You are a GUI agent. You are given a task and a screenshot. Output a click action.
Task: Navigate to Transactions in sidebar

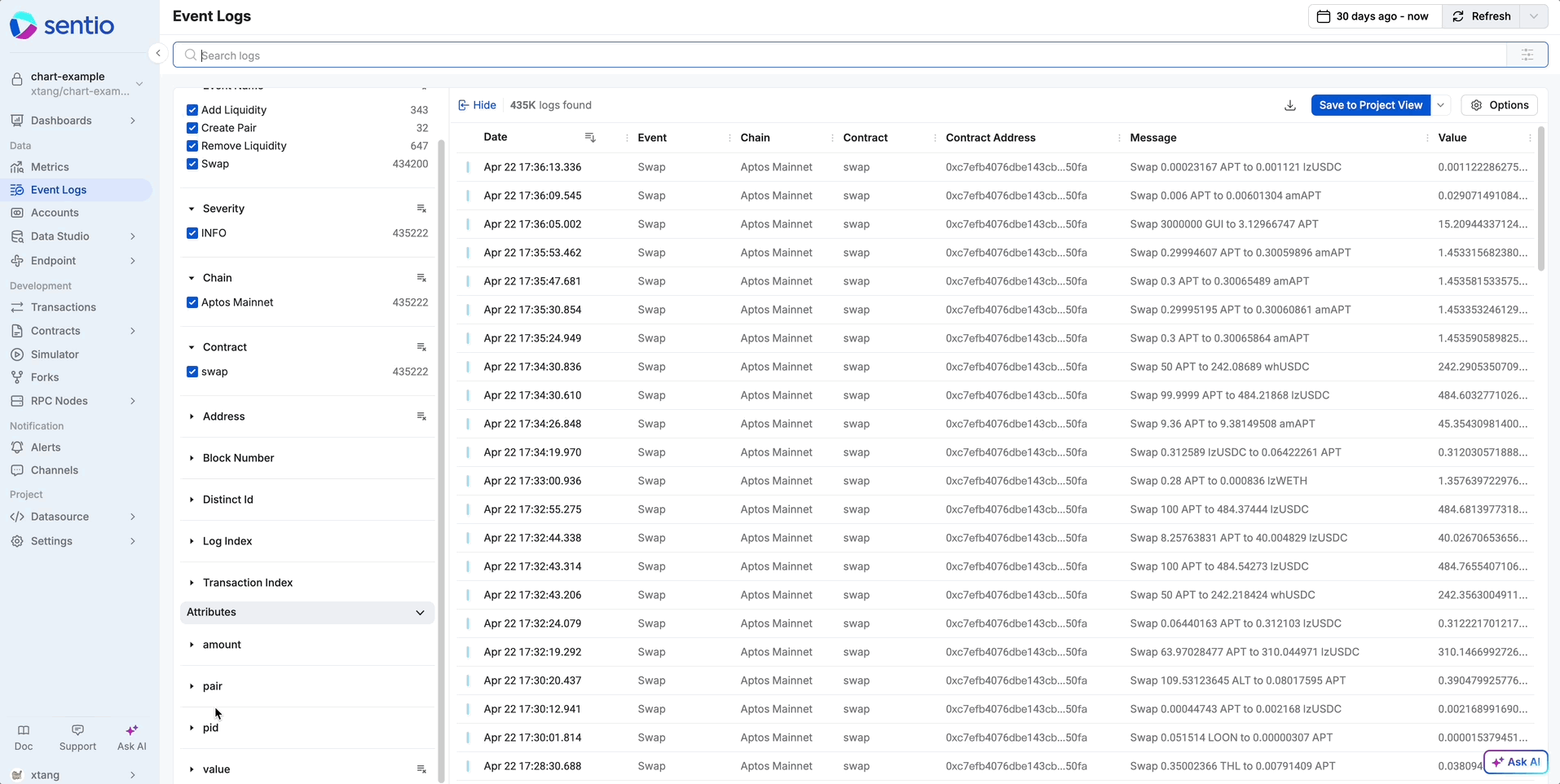coord(64,307)
